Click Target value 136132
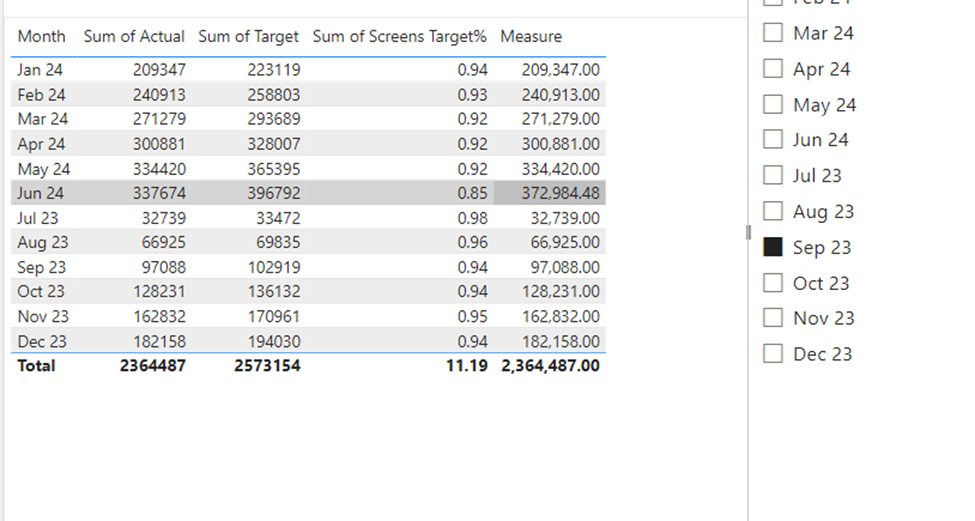The width and height of the screenshot is (975, 521). [x=274, y=291]
